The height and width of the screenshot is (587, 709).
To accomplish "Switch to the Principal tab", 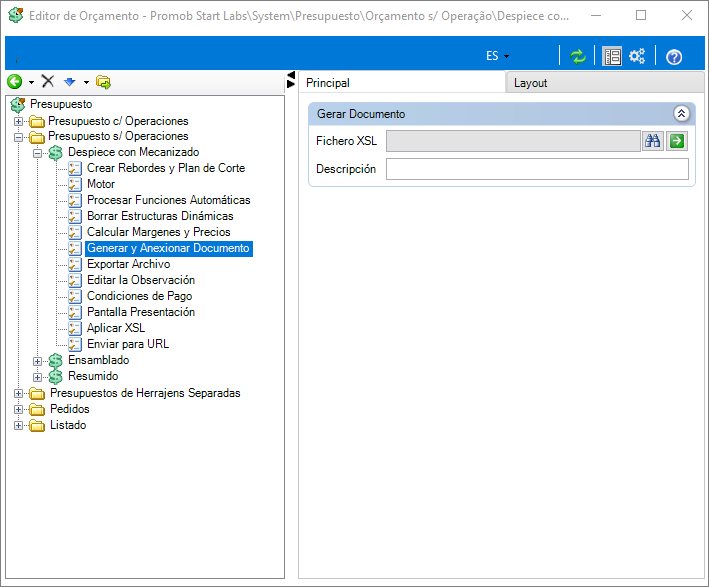I will click(402, 83).
